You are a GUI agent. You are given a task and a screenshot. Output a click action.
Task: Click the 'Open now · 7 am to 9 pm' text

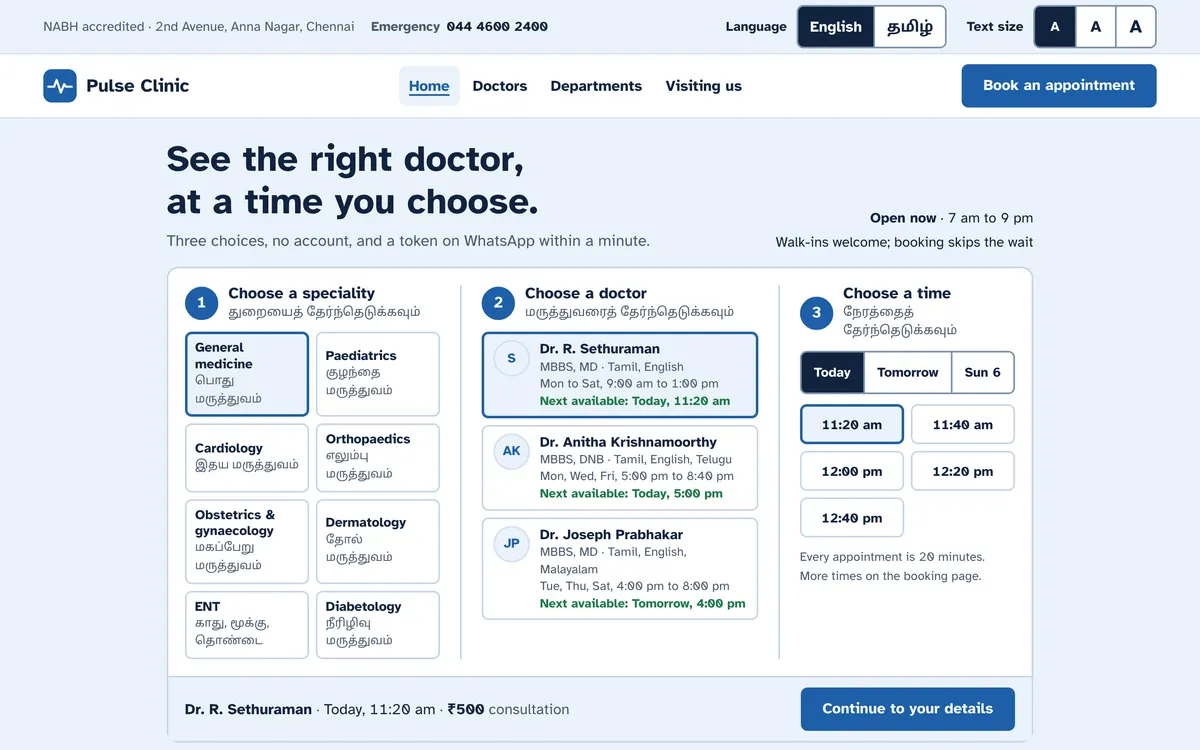(951, 218)
